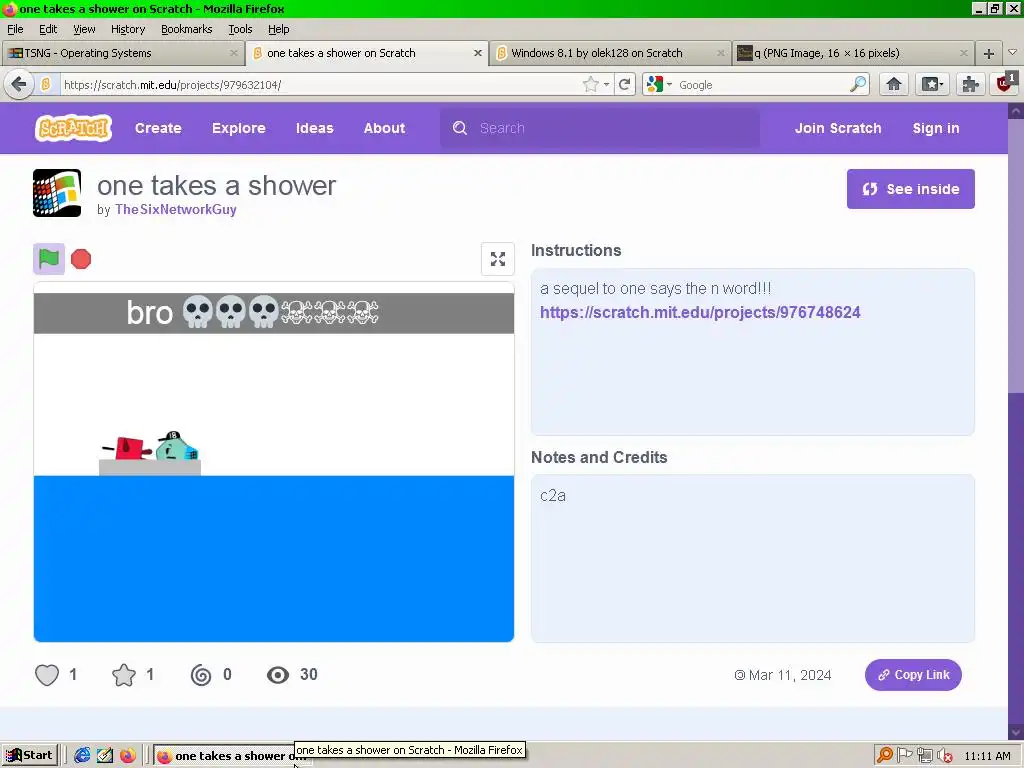Click the tray magnifier icon

[884, 756]
